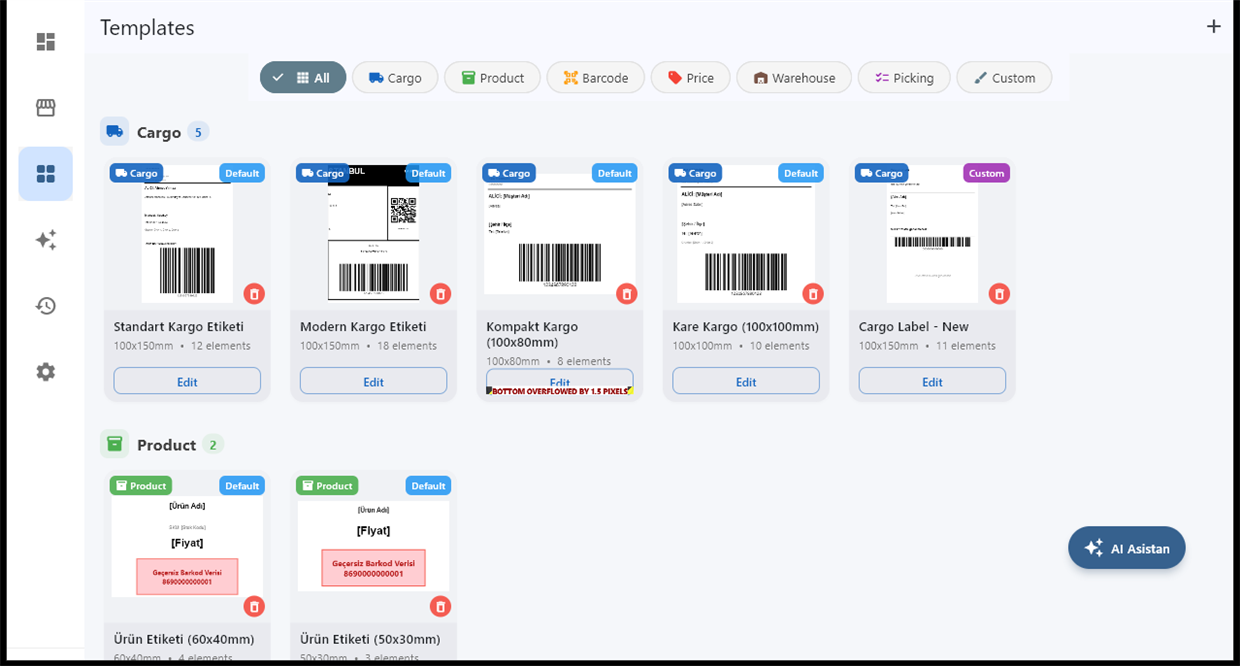Open the AI sparkle icon in sidebar
This screenshot has height=666, width=1240.
point(45,240)
